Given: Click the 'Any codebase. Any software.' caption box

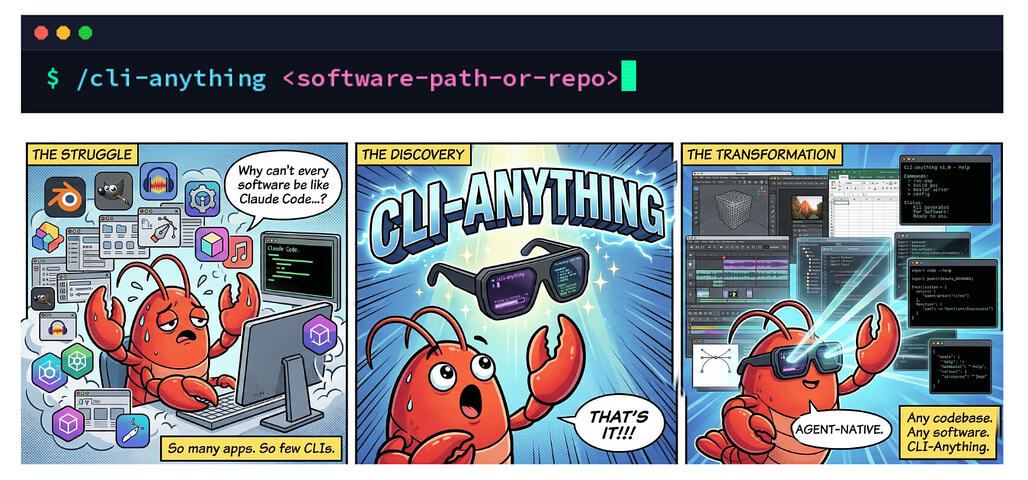Looking at the screenshot, I should coord(949,431).
